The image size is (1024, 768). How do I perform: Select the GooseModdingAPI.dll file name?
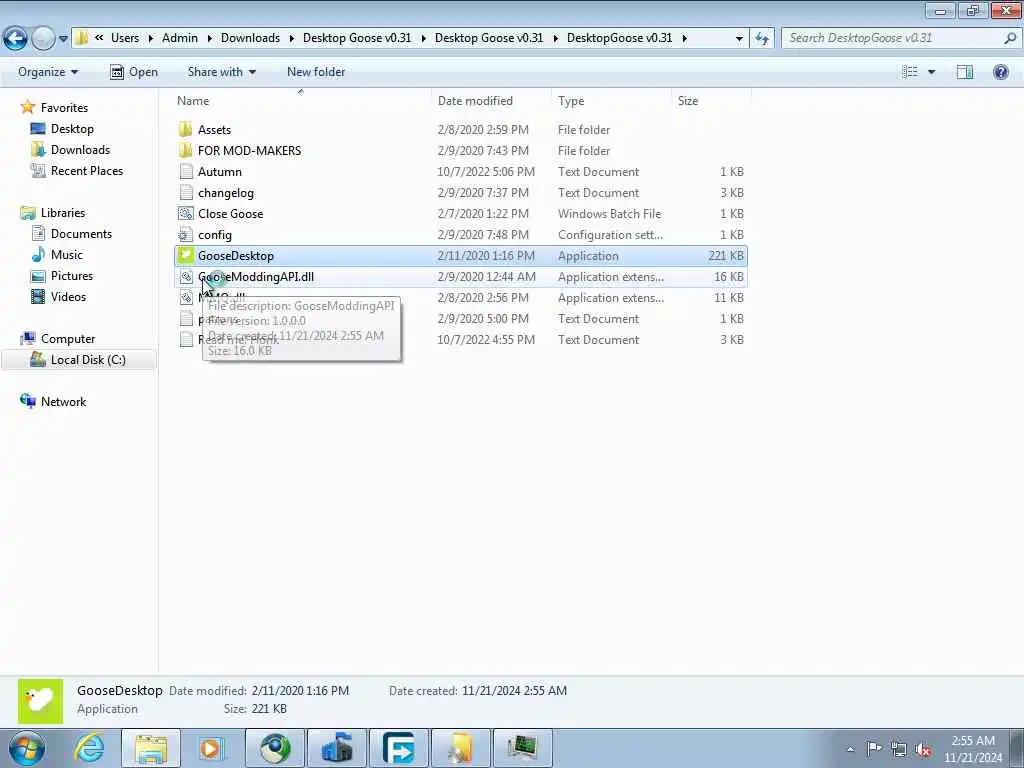256,277
